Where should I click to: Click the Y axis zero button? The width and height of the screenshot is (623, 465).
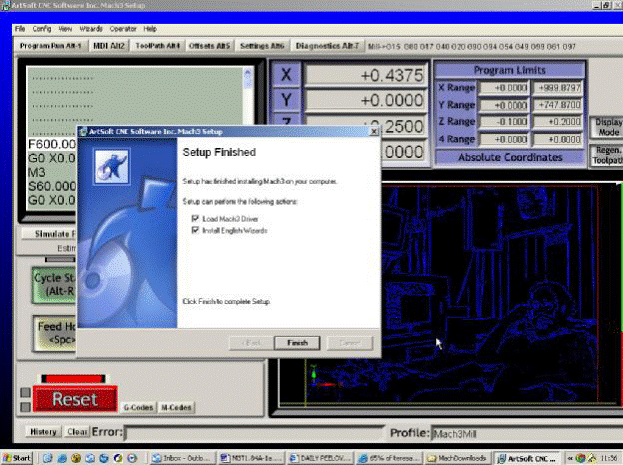(x=286, y=100)
